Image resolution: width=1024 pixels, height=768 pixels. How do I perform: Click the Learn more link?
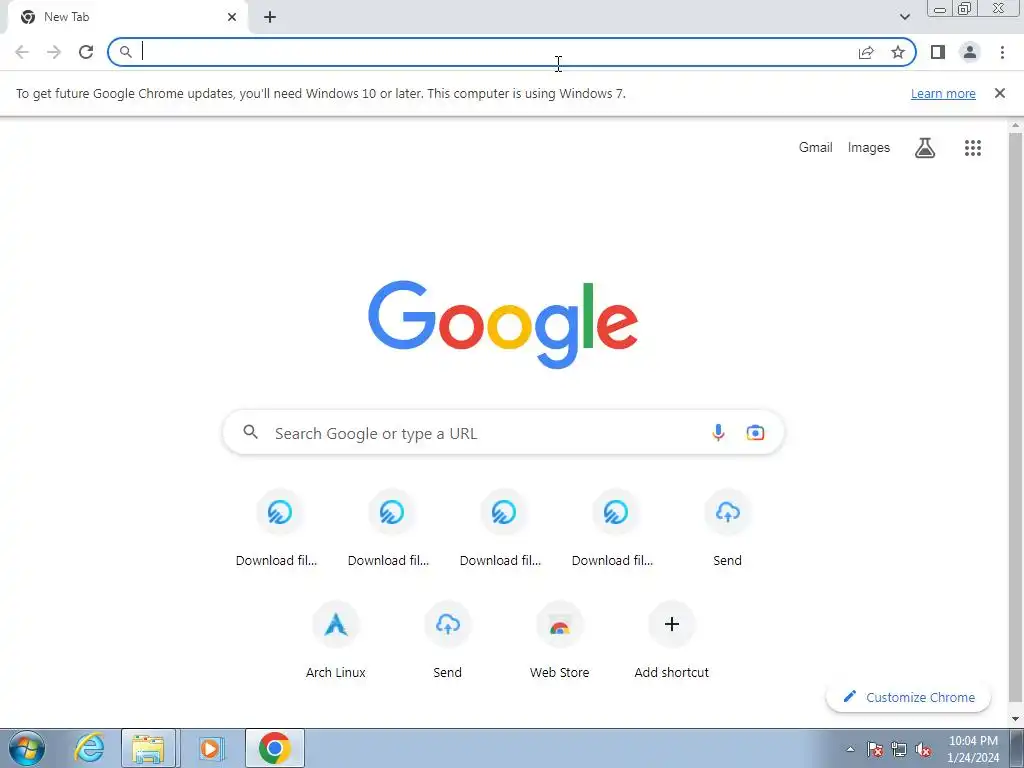[943, 93]
